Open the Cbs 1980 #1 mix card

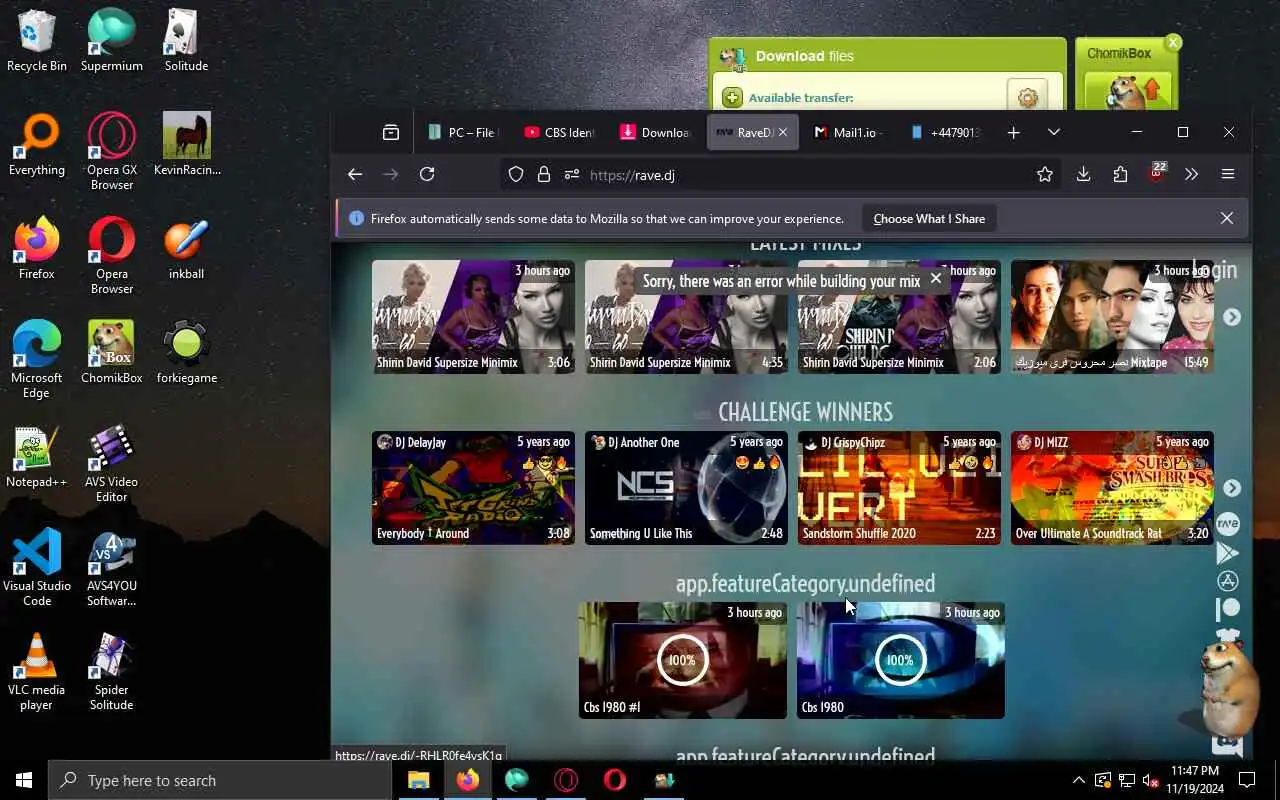(683, 660)
